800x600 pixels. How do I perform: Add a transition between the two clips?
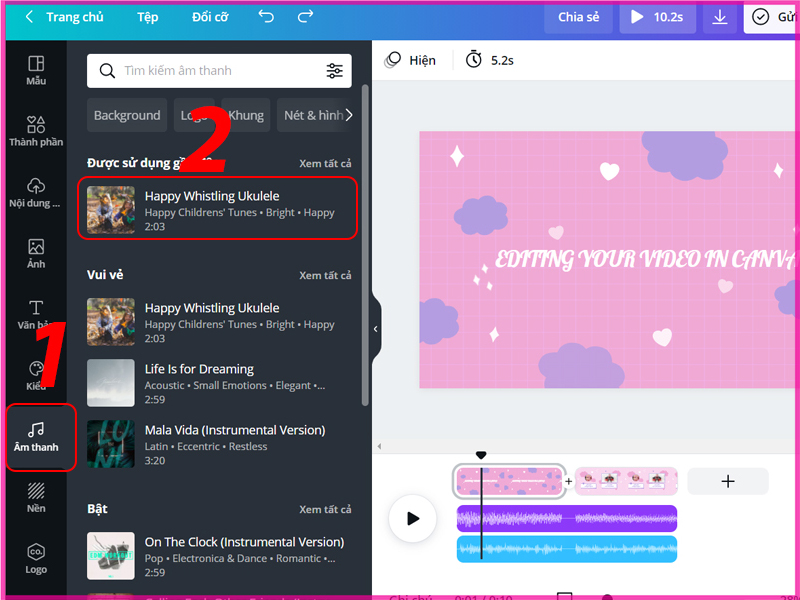[568, 481]
